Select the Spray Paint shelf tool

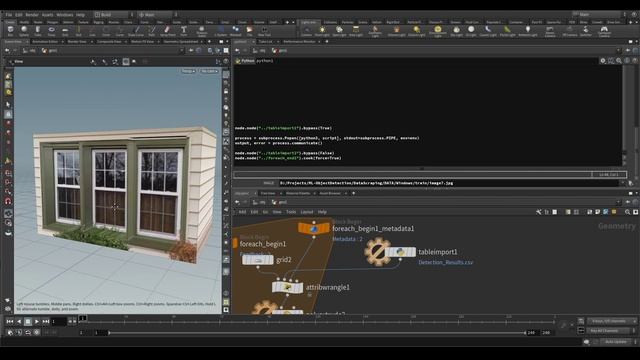pos(167,31)
